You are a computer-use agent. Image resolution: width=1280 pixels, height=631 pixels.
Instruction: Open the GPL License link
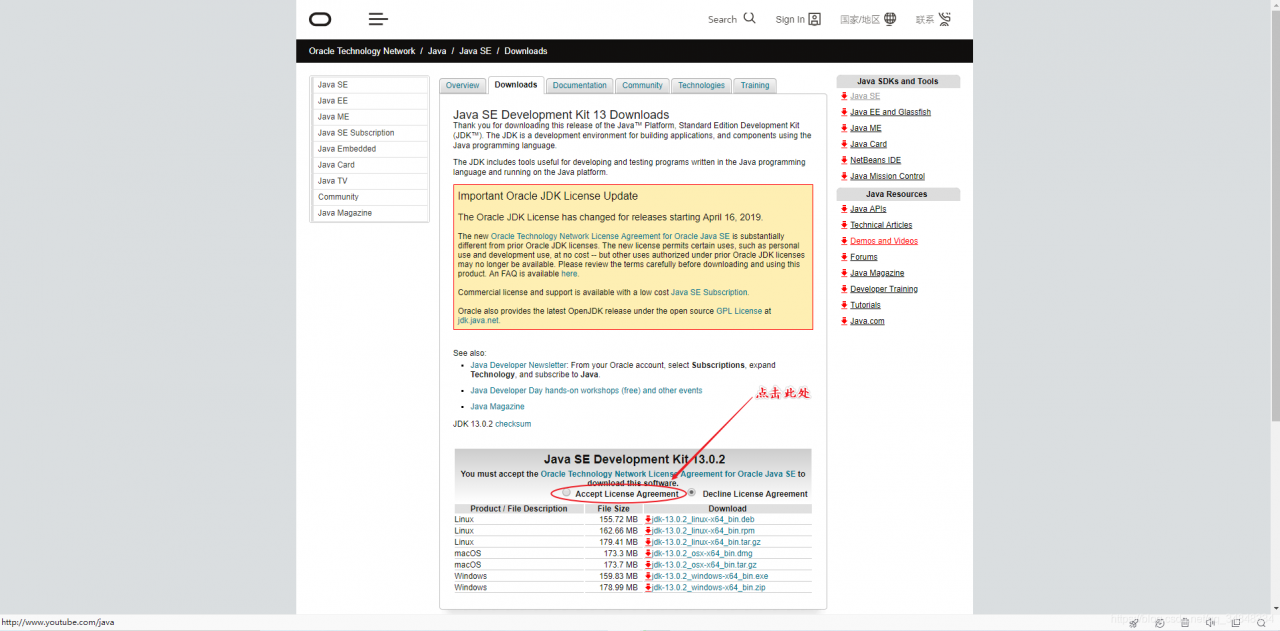[739, 311]
